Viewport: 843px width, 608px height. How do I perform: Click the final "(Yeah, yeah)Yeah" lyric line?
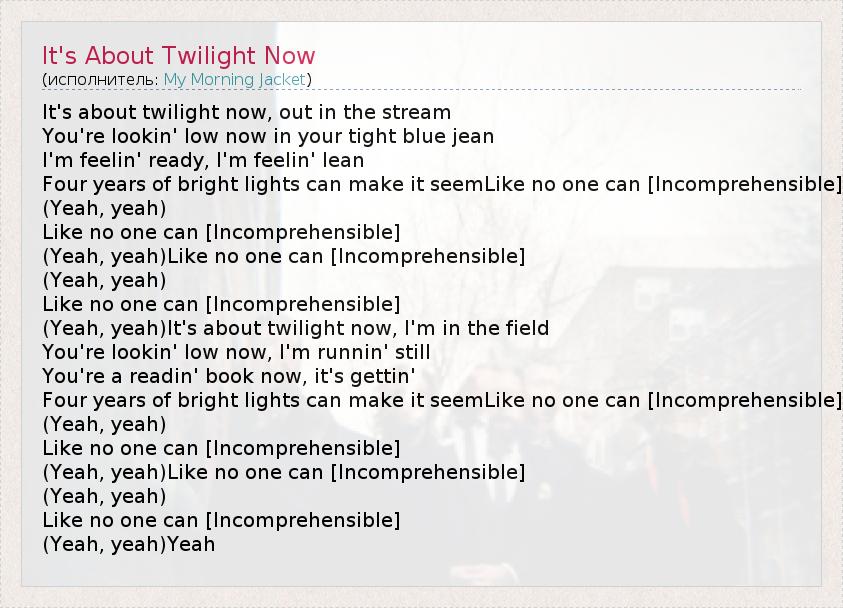(x=128, y=544)
